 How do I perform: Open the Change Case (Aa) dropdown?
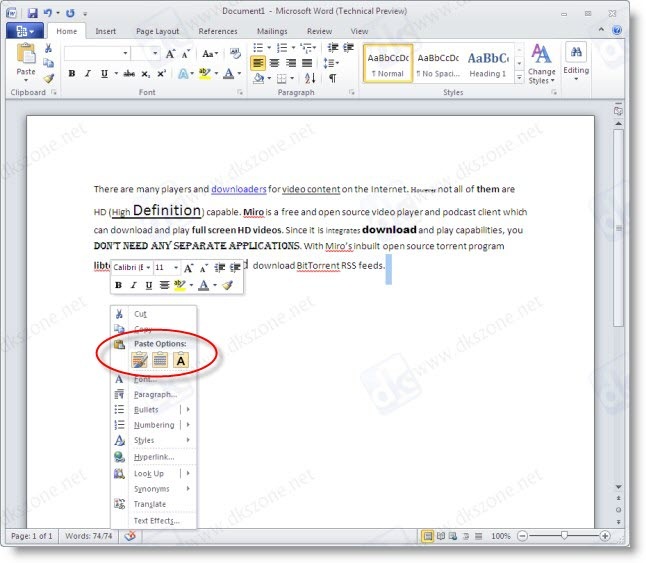[x=210, y=54]
